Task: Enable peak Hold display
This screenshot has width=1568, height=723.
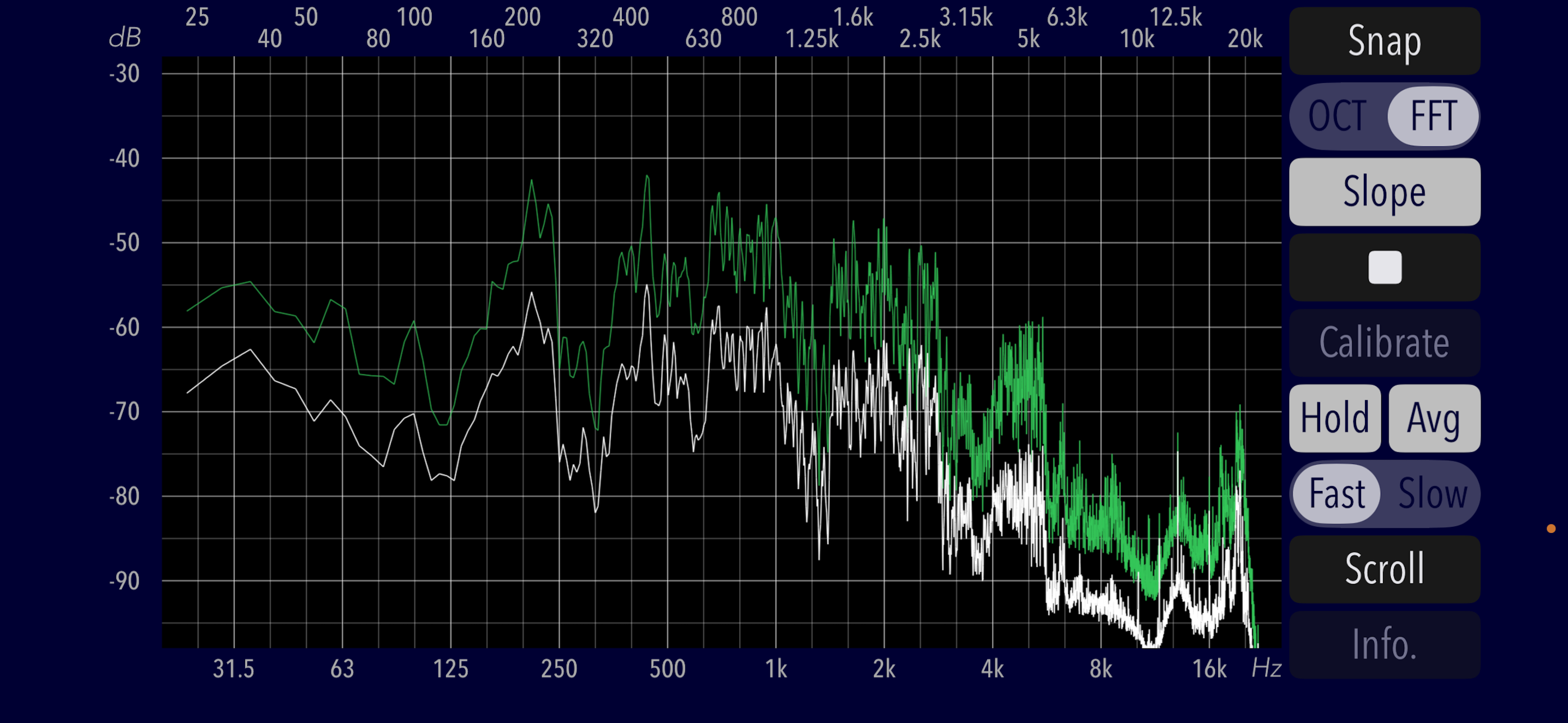Action: (1334, 418)
